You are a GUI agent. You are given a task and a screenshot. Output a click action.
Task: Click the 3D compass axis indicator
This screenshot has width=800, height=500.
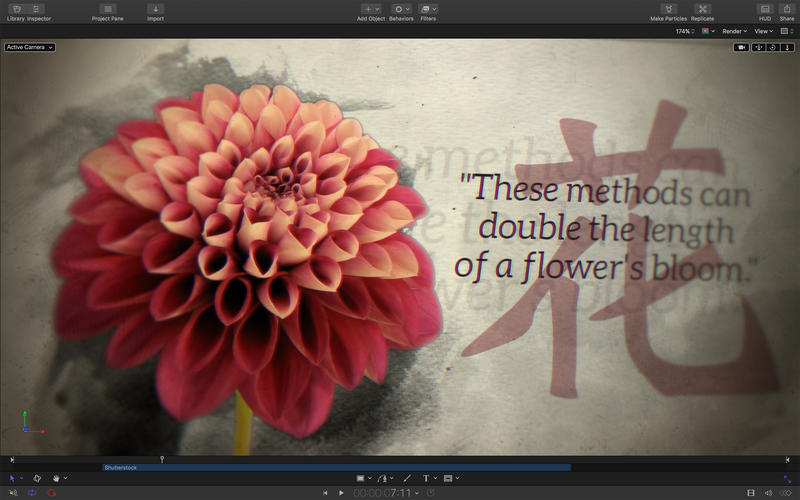coord(32,423)
